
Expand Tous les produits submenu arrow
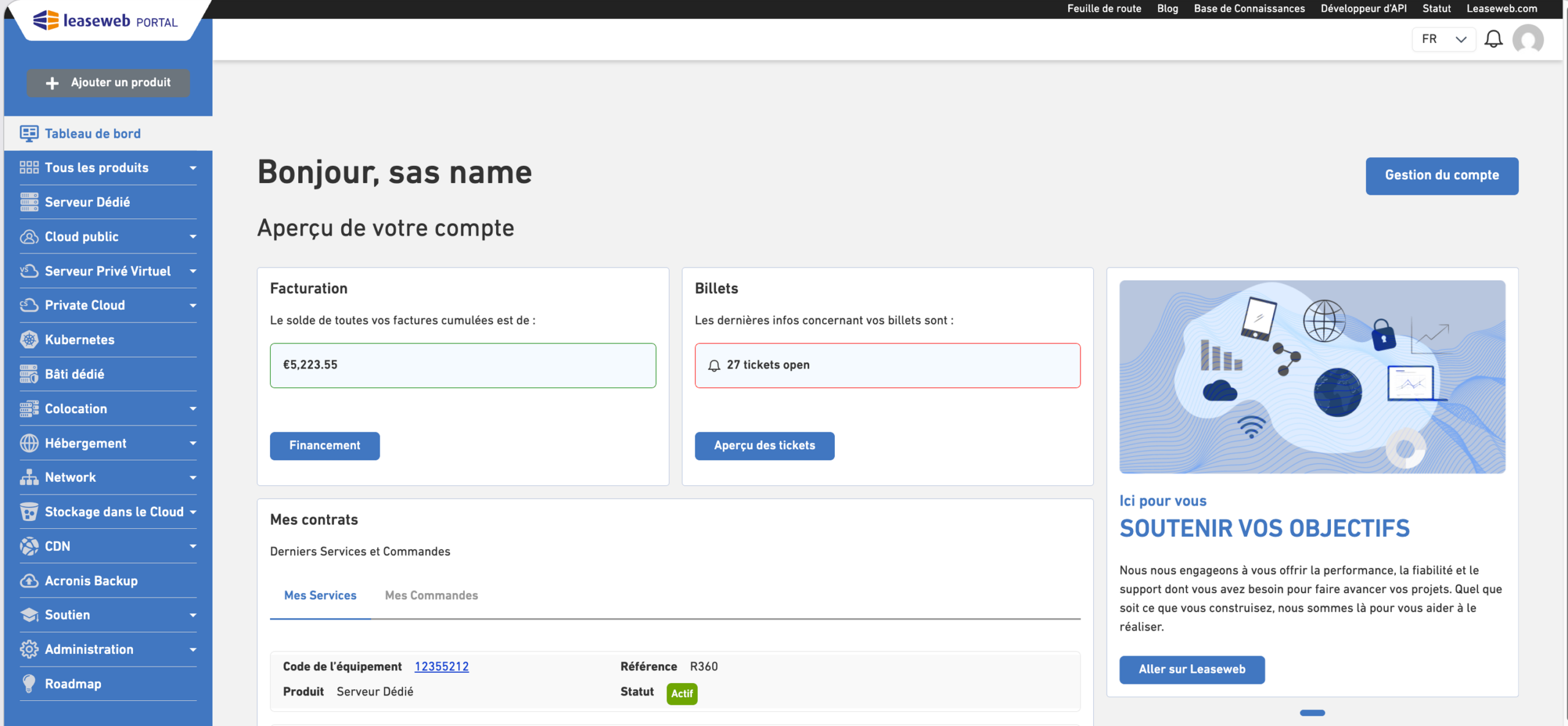click(x=193, y=168)
